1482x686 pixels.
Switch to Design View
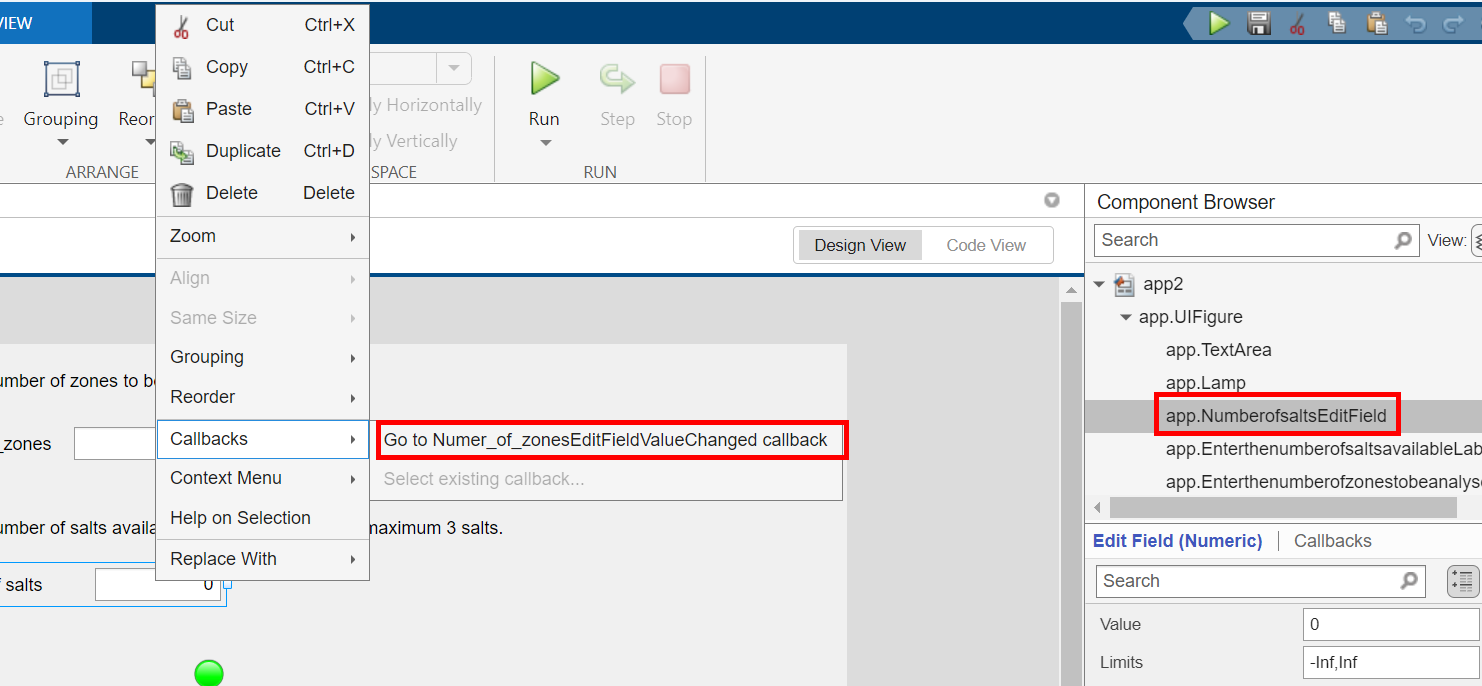859,245
